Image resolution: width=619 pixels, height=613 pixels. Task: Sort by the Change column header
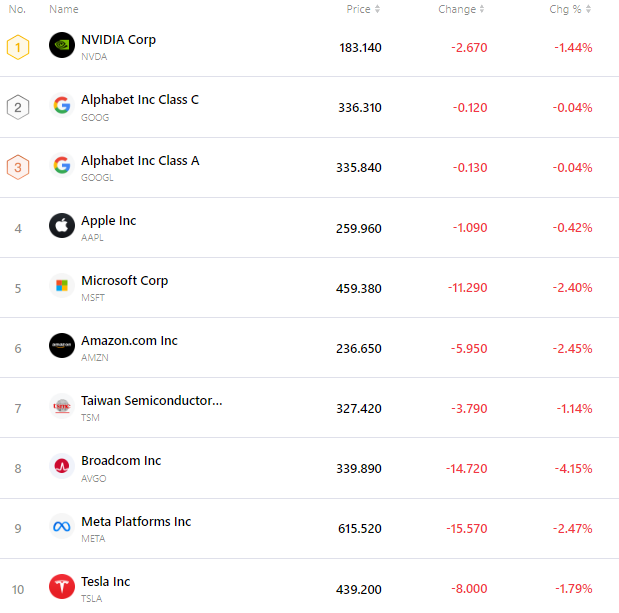(460, 9)
